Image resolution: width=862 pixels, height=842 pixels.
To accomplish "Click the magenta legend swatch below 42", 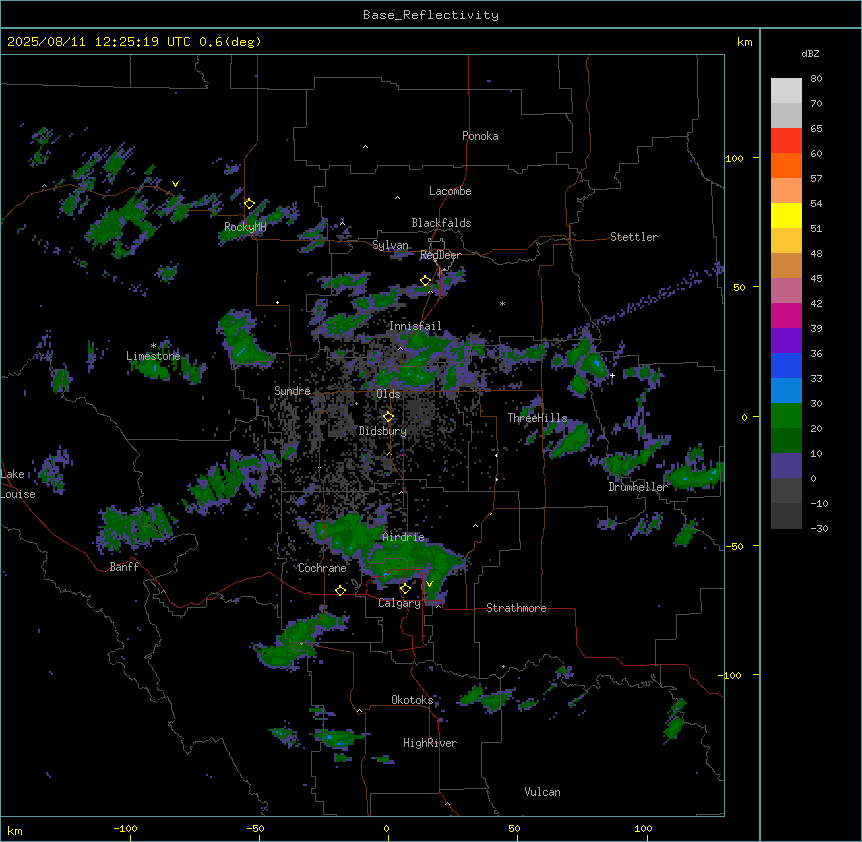I will click(786, 315).
